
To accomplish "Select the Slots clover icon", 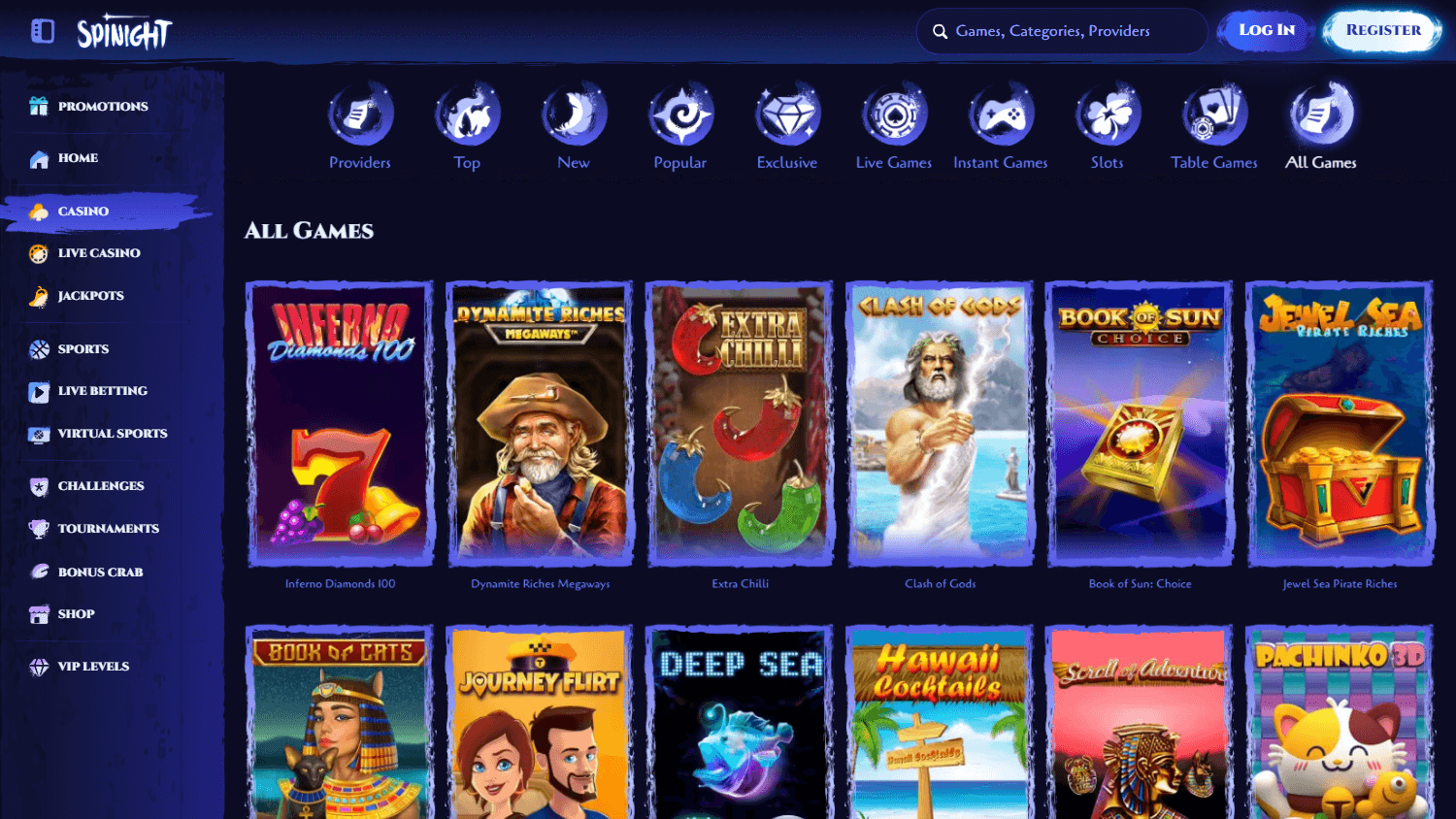I will pos(1108,115).
